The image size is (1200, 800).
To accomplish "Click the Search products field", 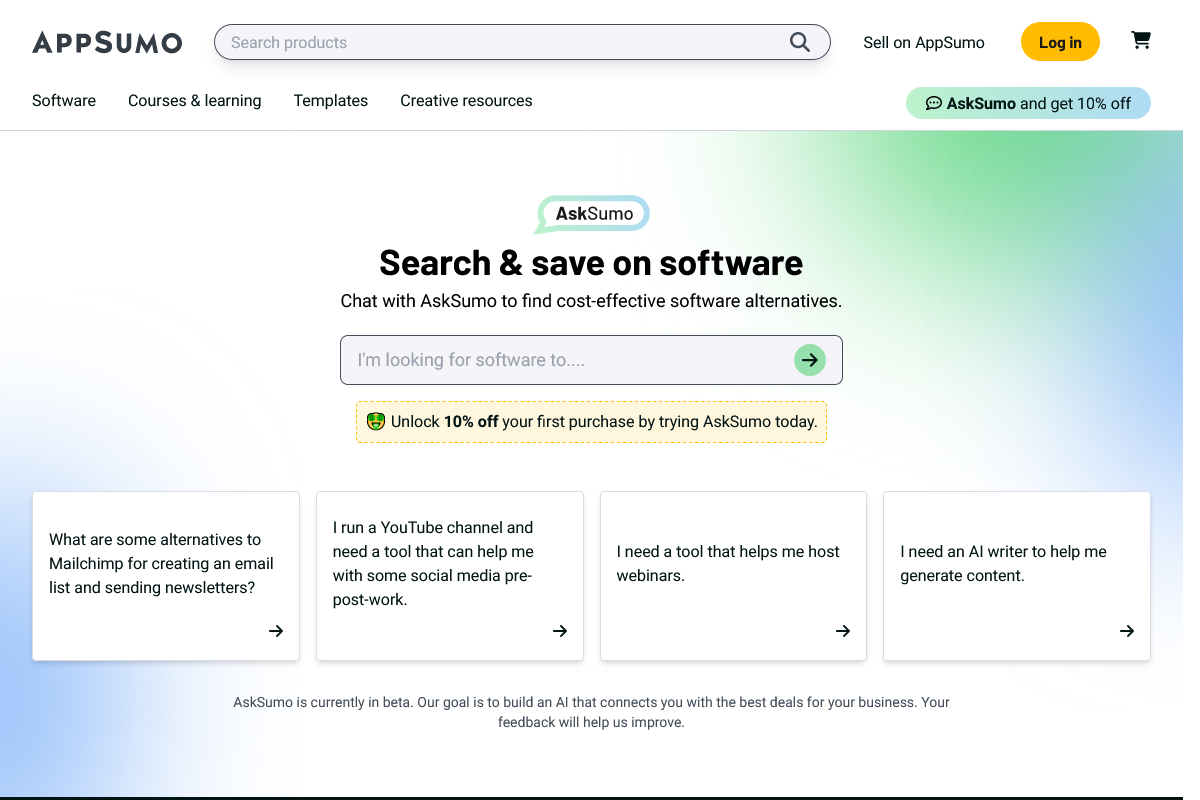I will coord(500,42).
